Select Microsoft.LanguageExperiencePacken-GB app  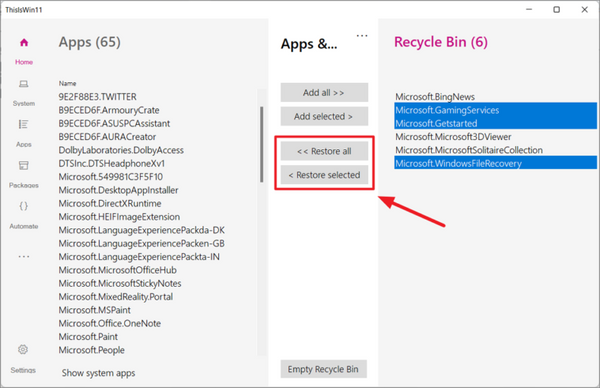pos(142,244)
